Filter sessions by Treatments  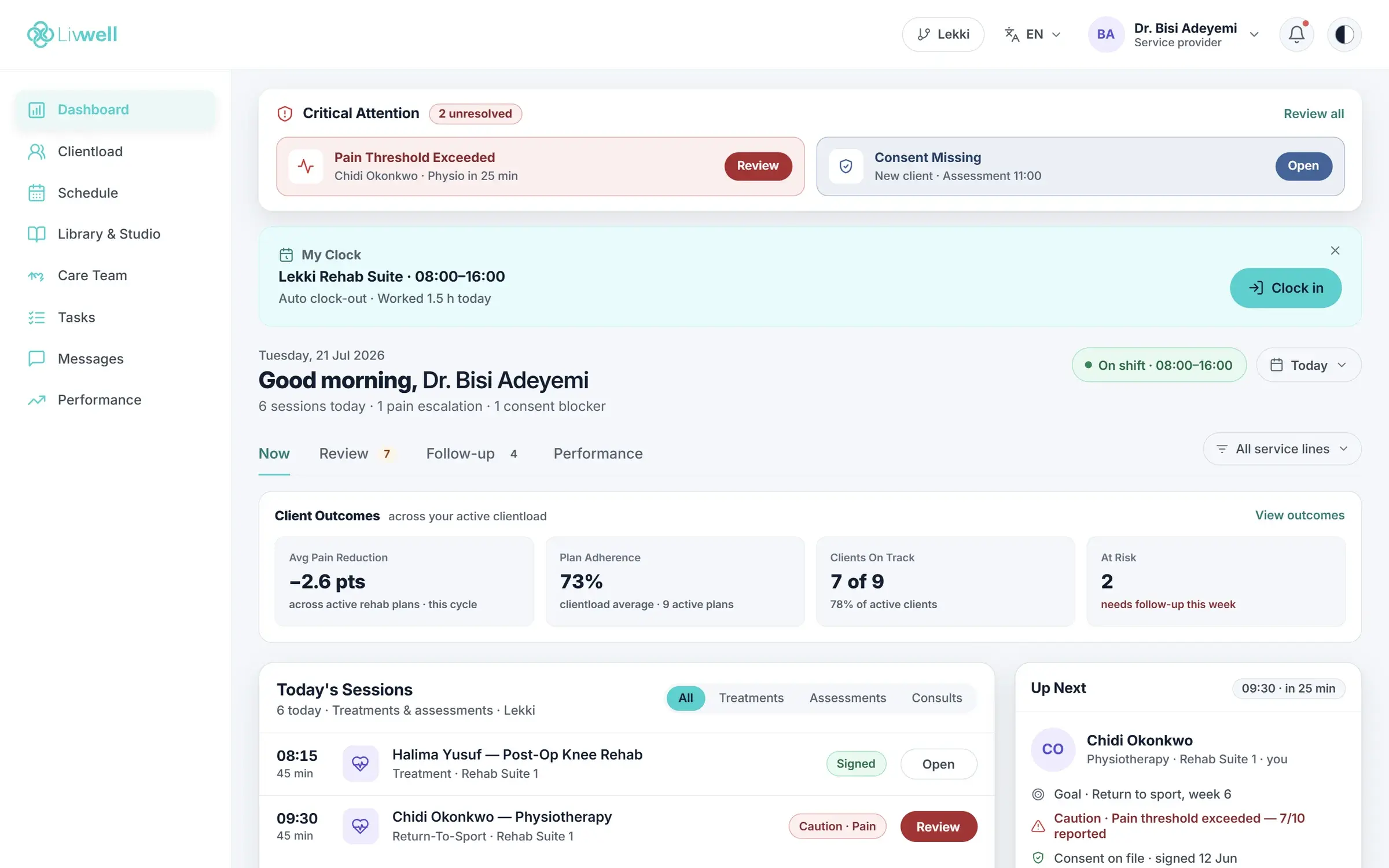click(751, 698)
